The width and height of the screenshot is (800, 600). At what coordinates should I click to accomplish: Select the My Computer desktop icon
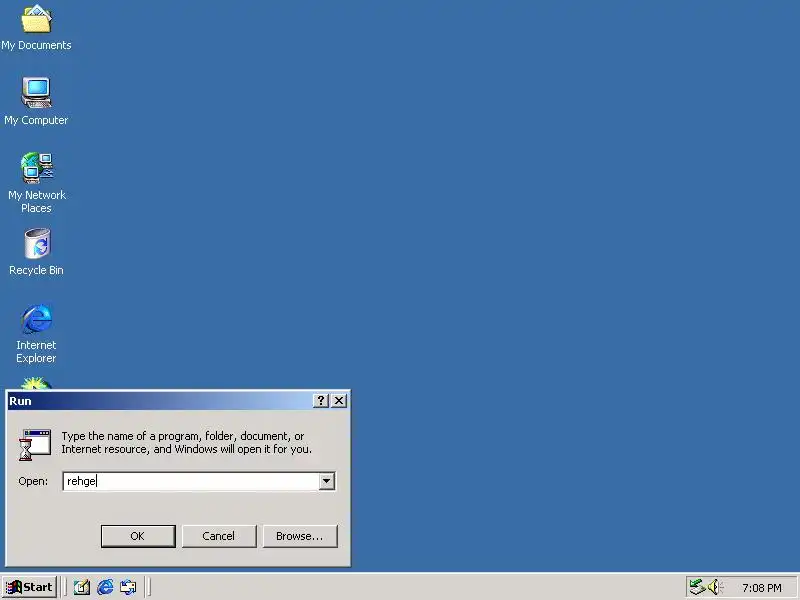[36, 101]
